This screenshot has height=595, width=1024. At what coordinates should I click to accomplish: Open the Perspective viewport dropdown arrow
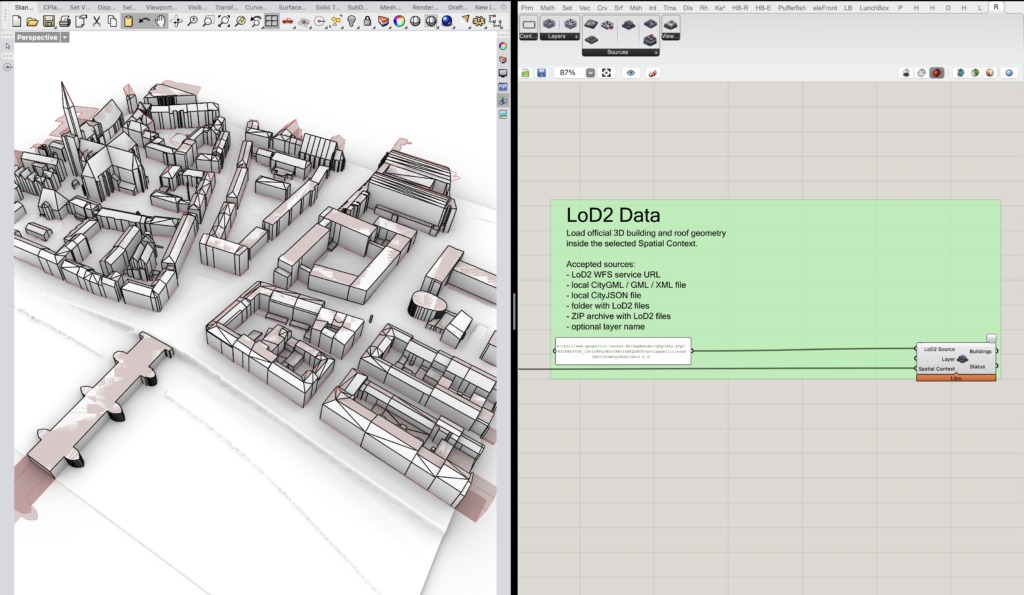pyautogui.click(x=65, y=37)
